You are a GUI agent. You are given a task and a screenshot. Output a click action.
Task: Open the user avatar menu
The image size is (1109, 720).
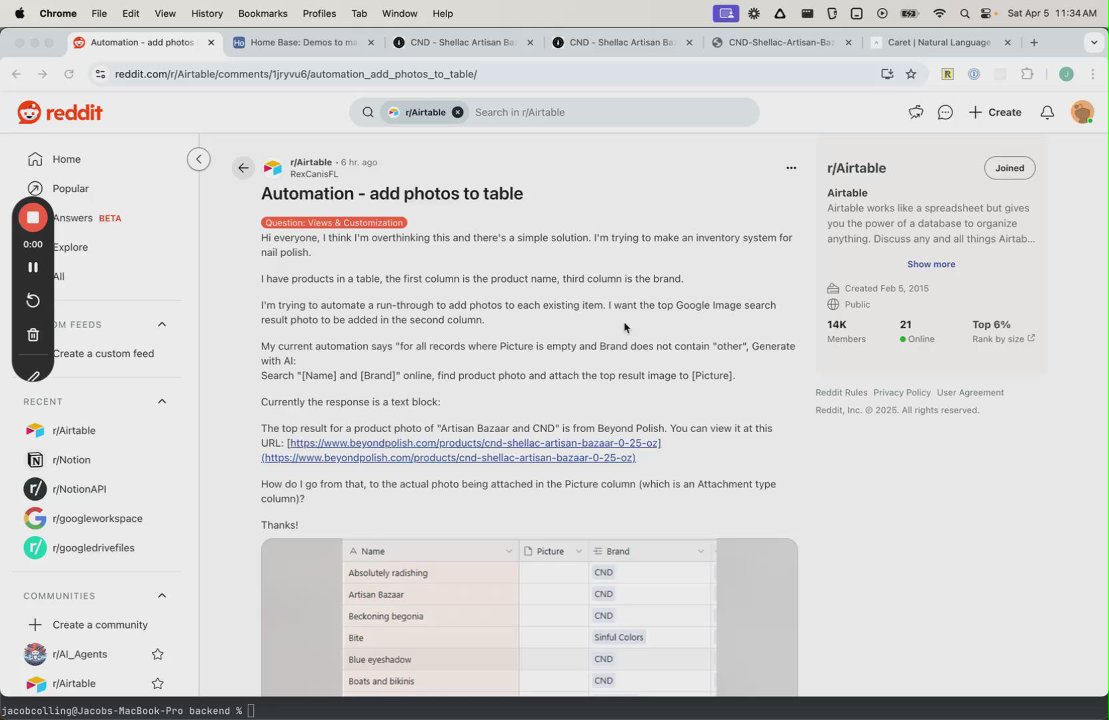point(1081,112)
